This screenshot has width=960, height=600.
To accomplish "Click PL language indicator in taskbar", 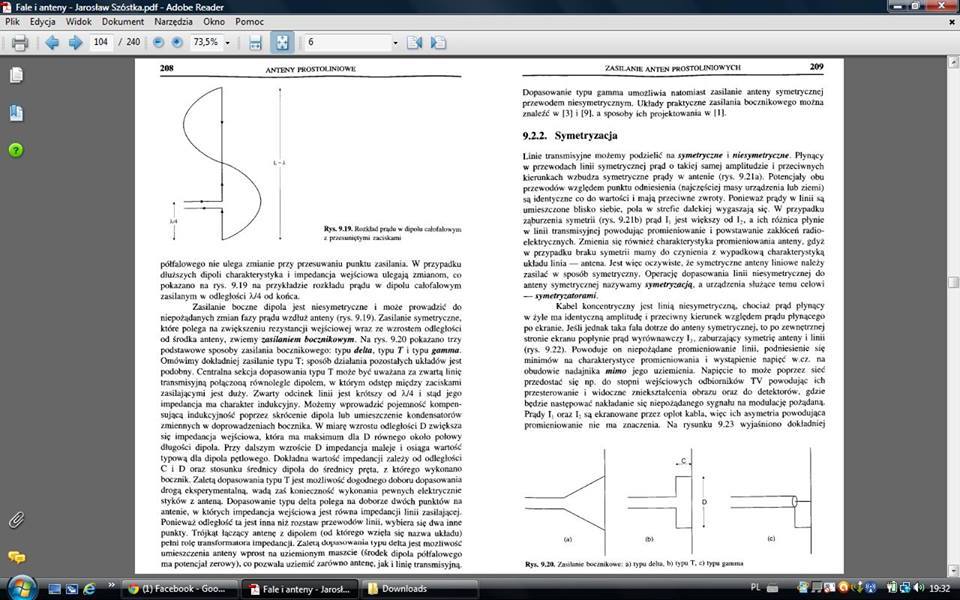I will [x=756, y=588].
